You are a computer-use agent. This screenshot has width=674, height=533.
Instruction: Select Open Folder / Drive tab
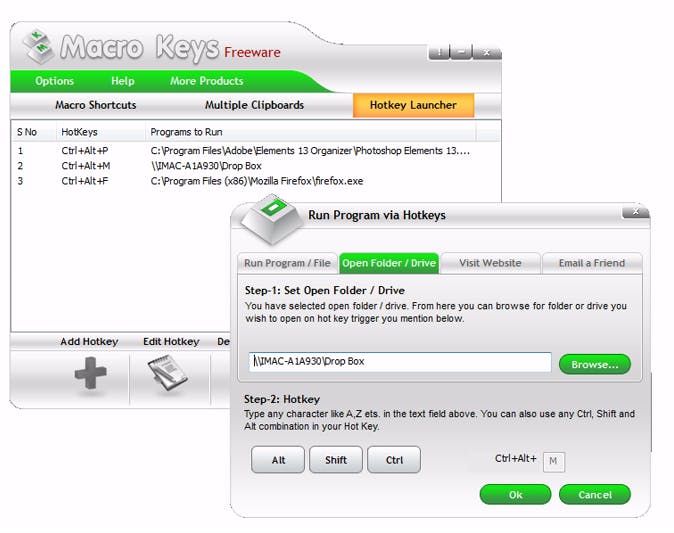pyautogui.click(x=389, y=263)
